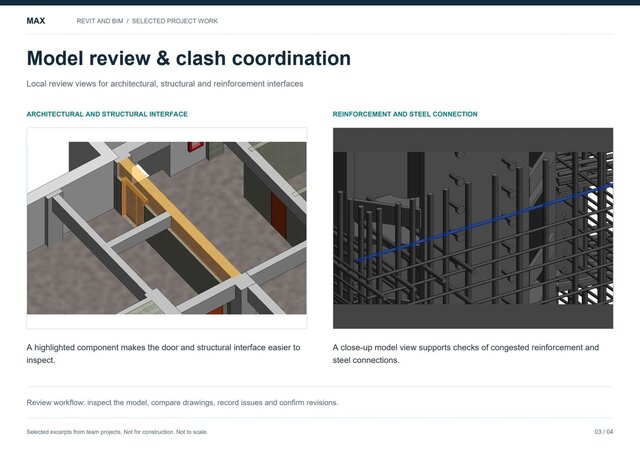The width and height of the screenshot is (640, 452).
Task: Click the 'REINFORCEMENT AND STEEL CONNECTION' heading
Action: coord(405,114)
